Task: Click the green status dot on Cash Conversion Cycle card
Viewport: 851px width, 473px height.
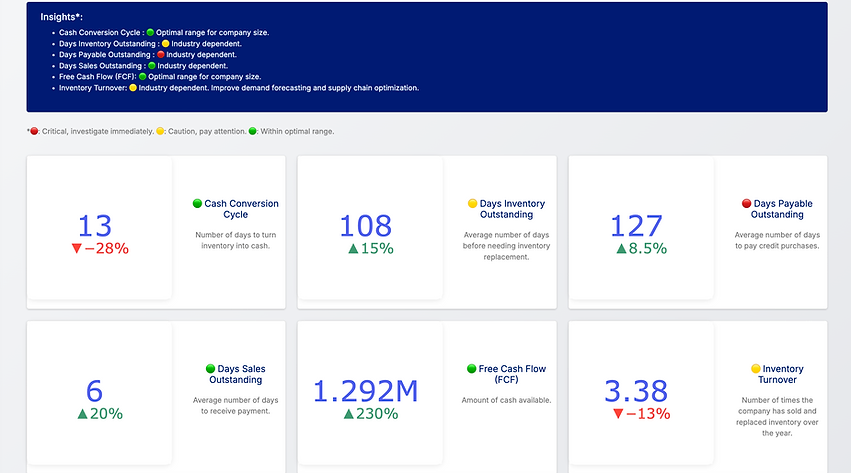Action: 197,204
